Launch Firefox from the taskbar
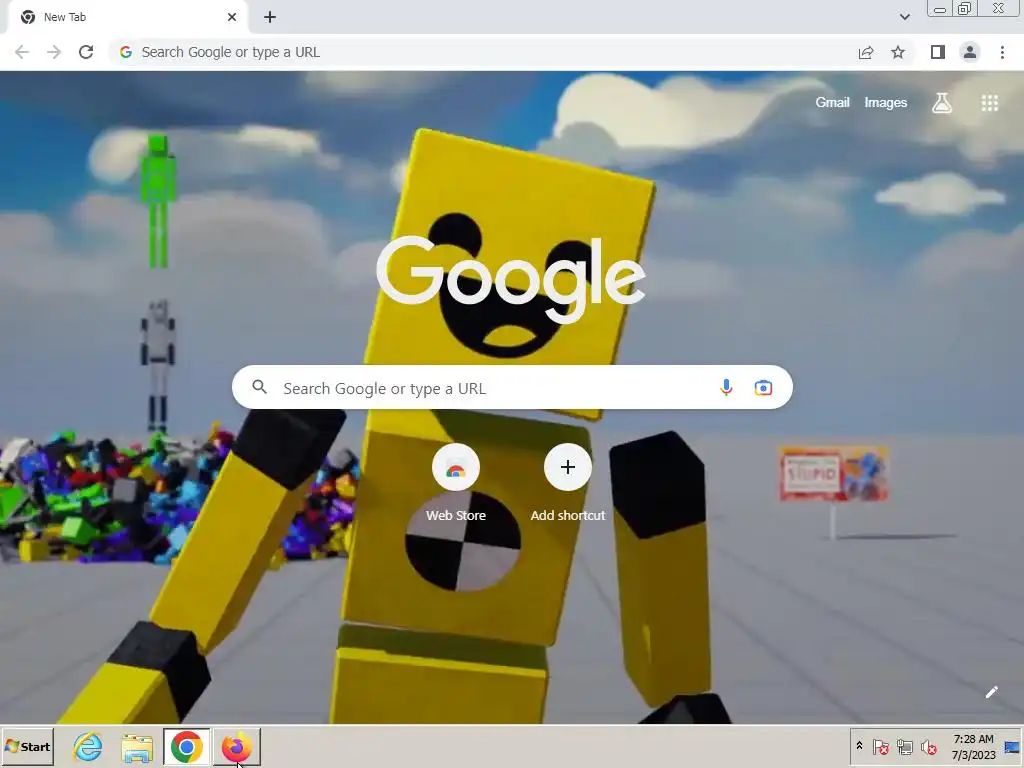 tap(236, 746)
